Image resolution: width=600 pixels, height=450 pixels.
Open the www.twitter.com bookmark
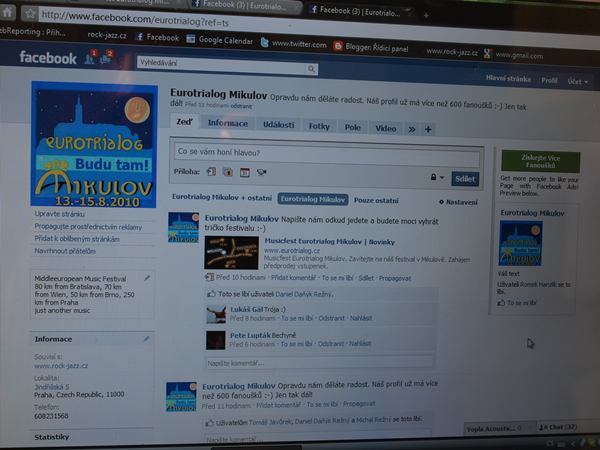(x=293, y=43)
